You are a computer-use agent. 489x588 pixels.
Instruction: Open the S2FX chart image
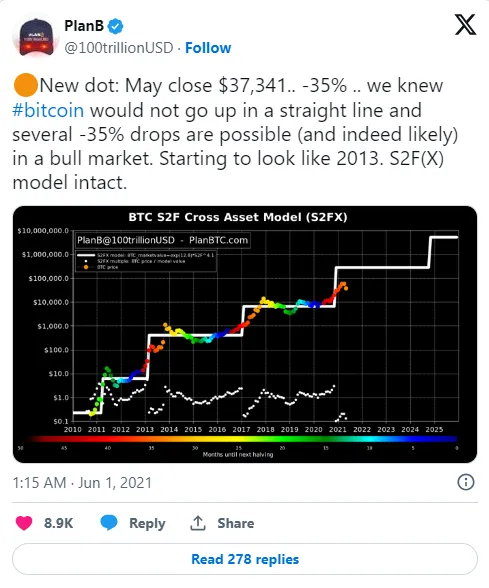(x=245, y=334)
